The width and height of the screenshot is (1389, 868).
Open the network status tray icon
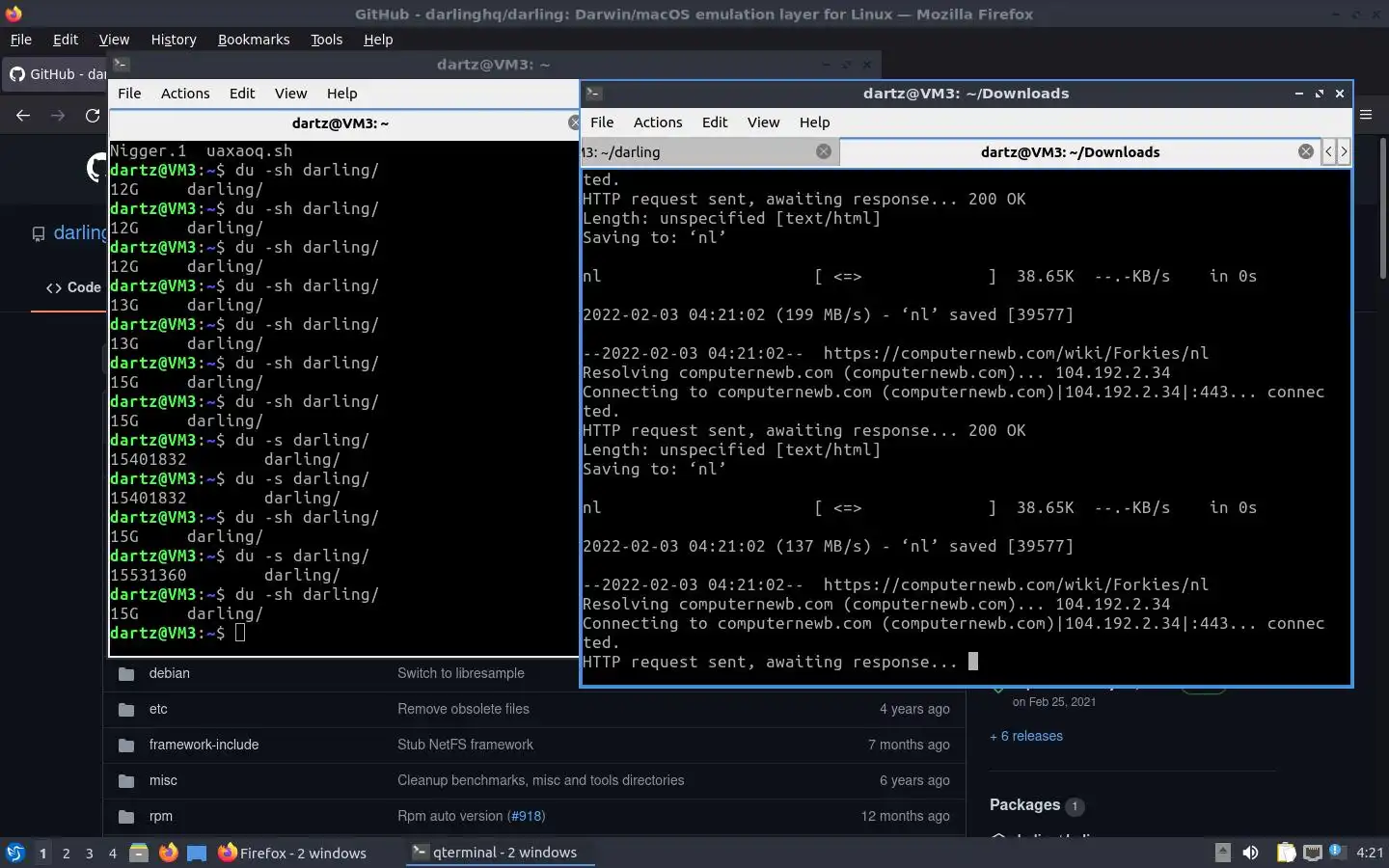pyautogui.click(x=1312, y=853)
